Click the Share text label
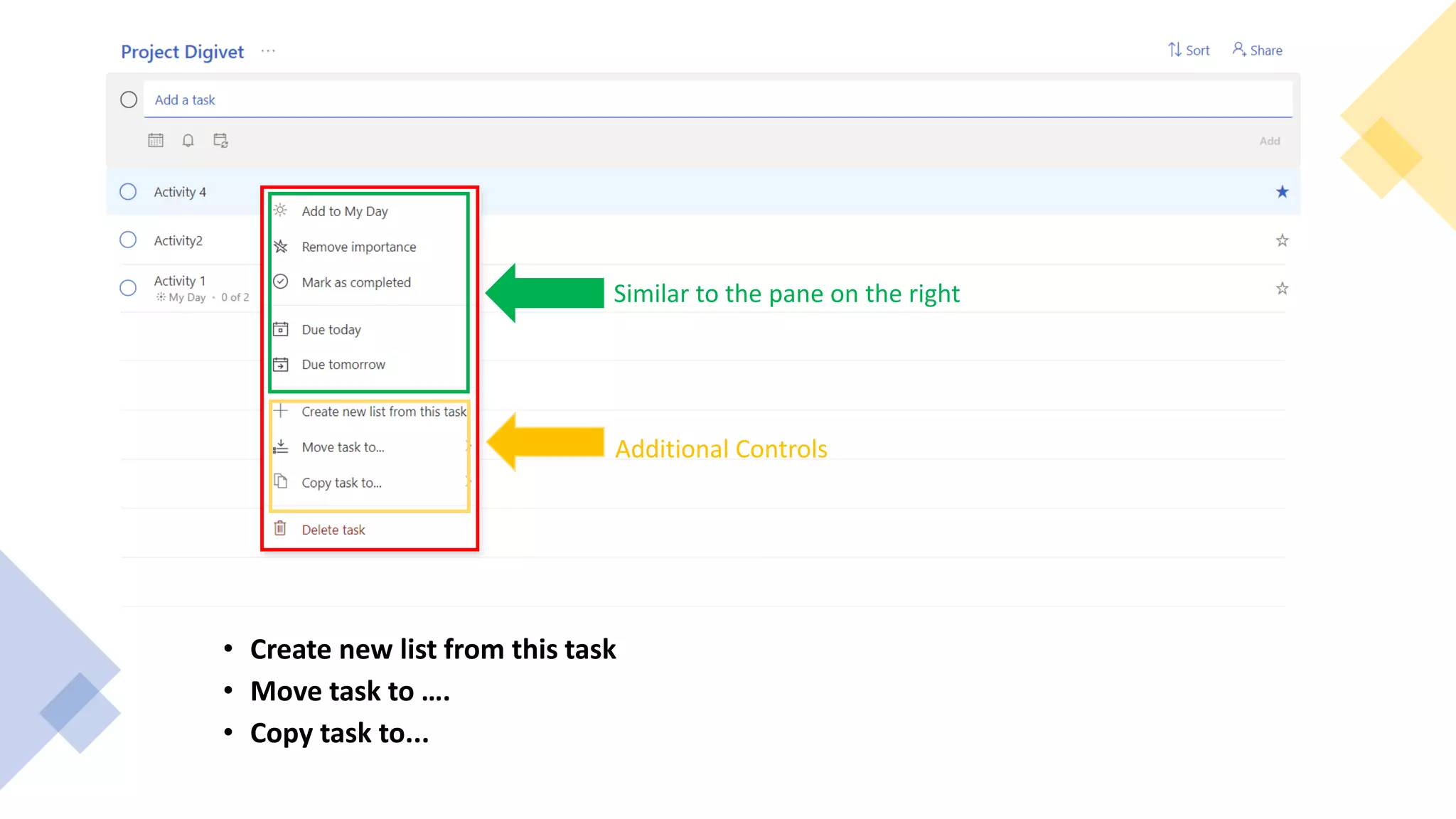The image size is (1456, 819). 1266,50
